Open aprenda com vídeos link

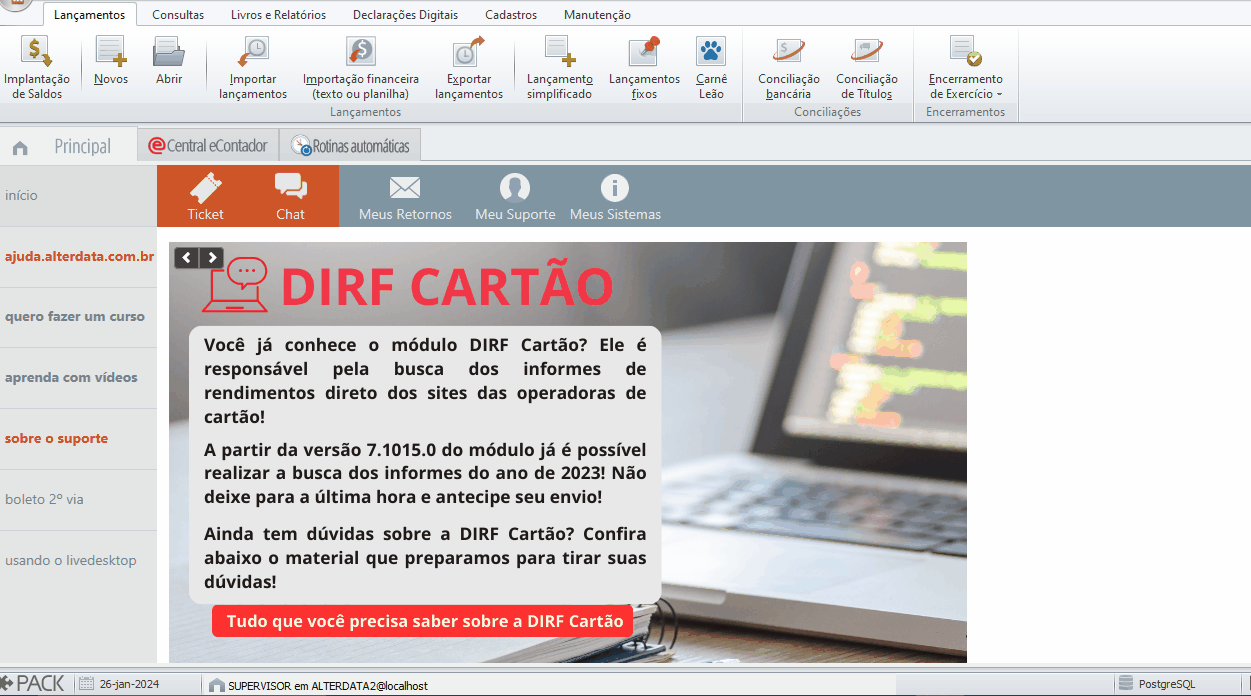click(x=71, y=377)
